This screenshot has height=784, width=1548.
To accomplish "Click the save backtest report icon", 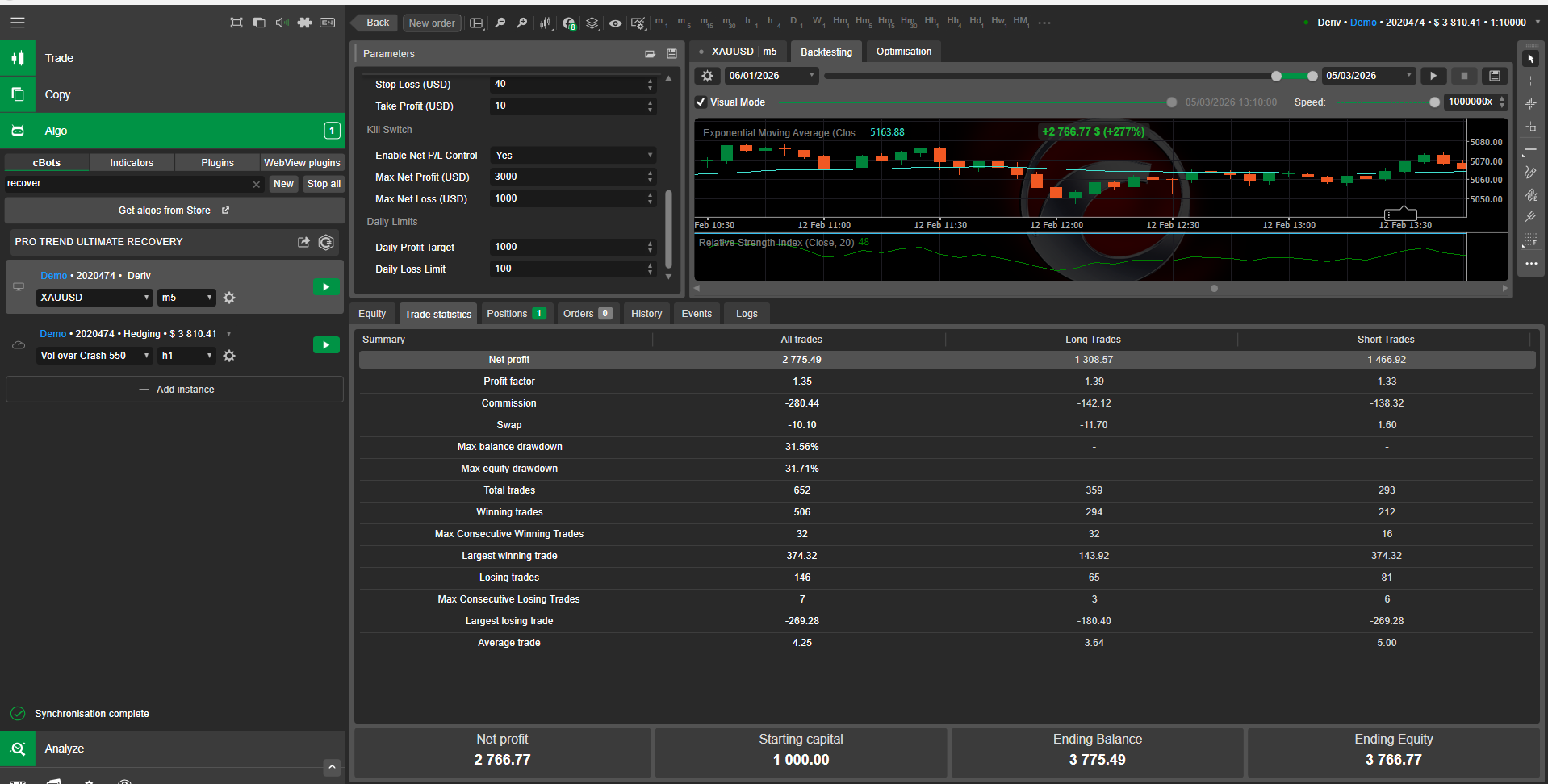I will pos(1495,76).
